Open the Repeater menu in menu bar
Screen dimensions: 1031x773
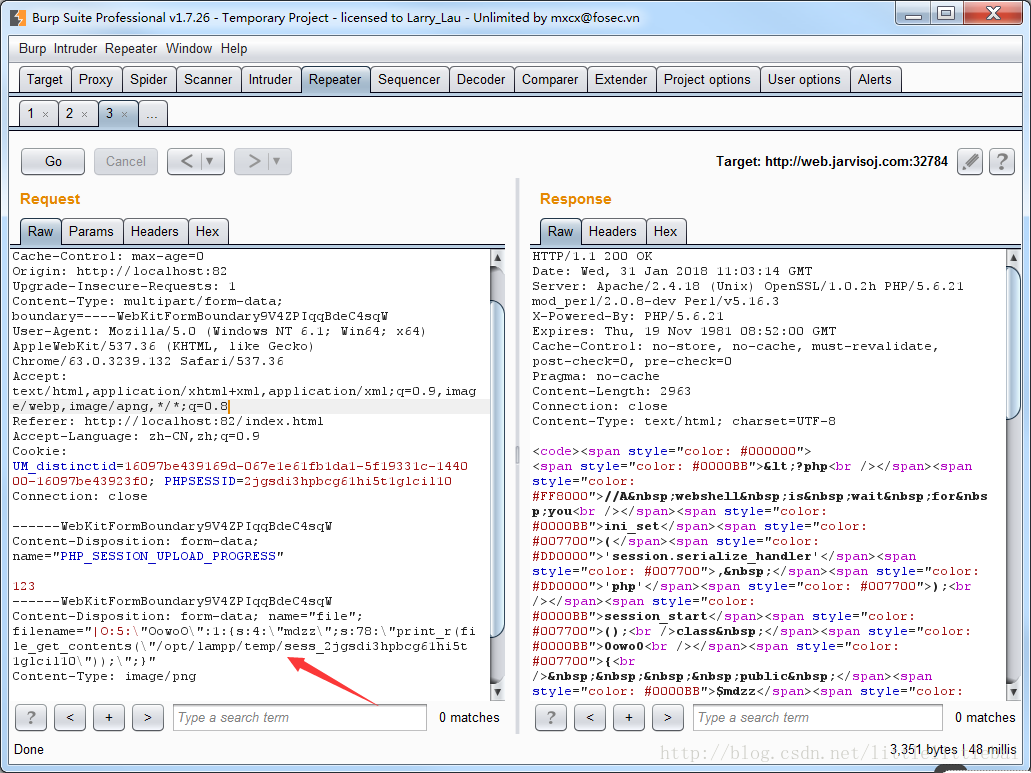tap(131, 49)
